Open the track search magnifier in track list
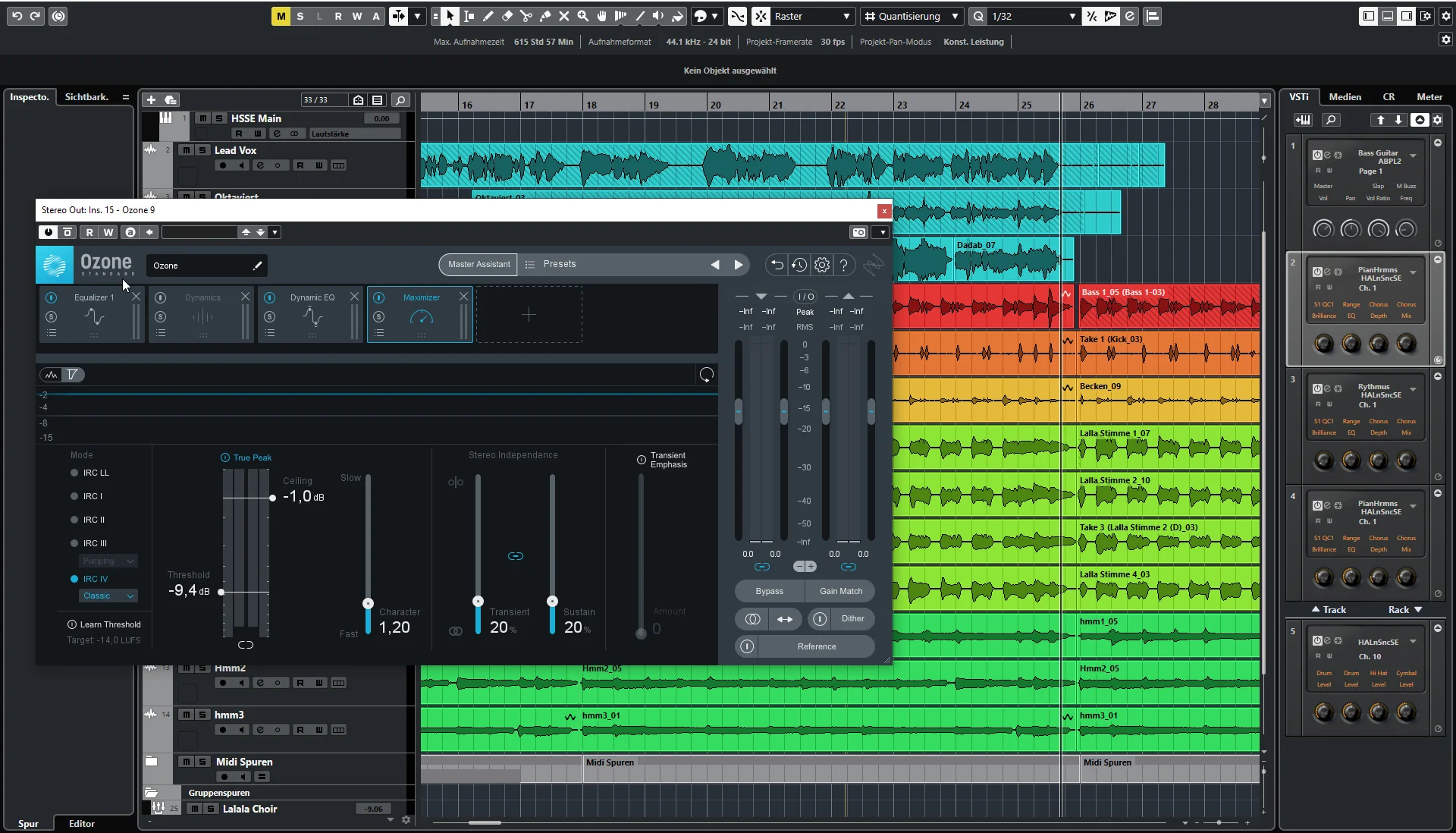This screenshot has height=833, width=1456. pos(401,99)
